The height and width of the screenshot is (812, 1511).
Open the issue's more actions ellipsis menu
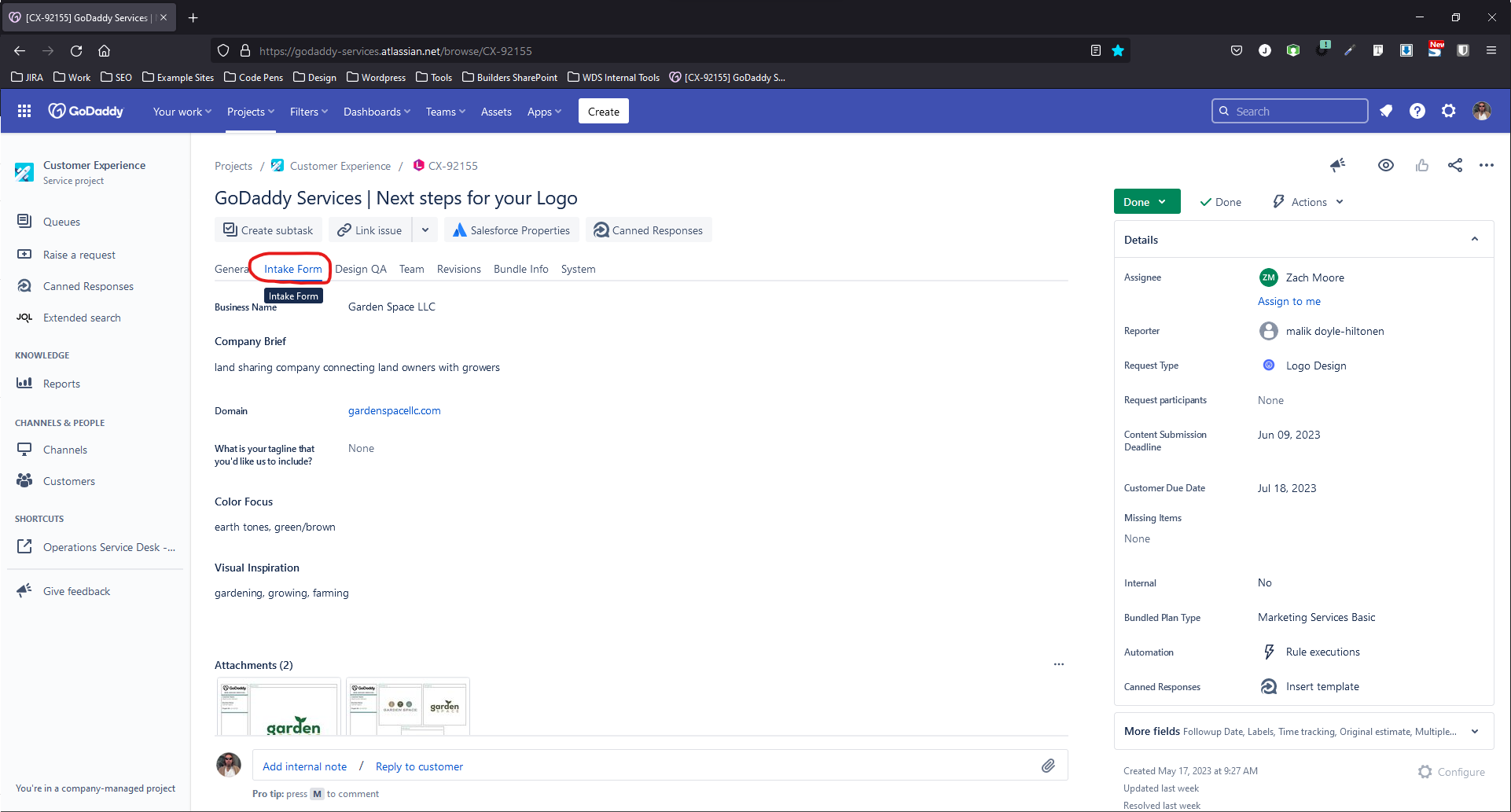(x=1487, y=165)
